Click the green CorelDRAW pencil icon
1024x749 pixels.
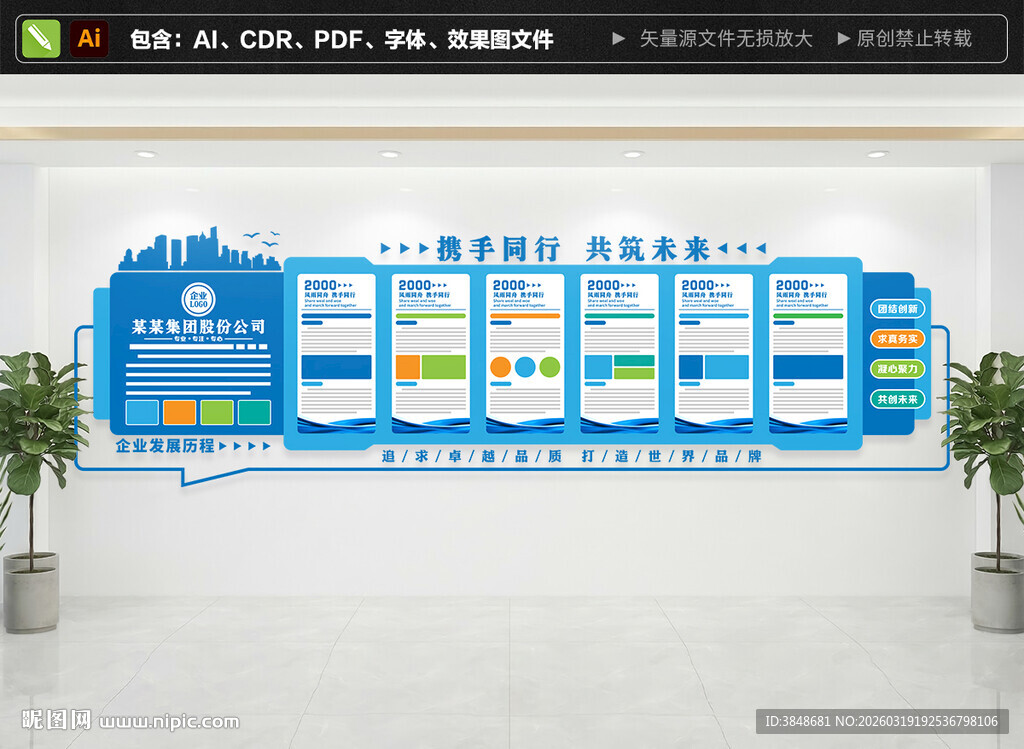pos(41,39)
